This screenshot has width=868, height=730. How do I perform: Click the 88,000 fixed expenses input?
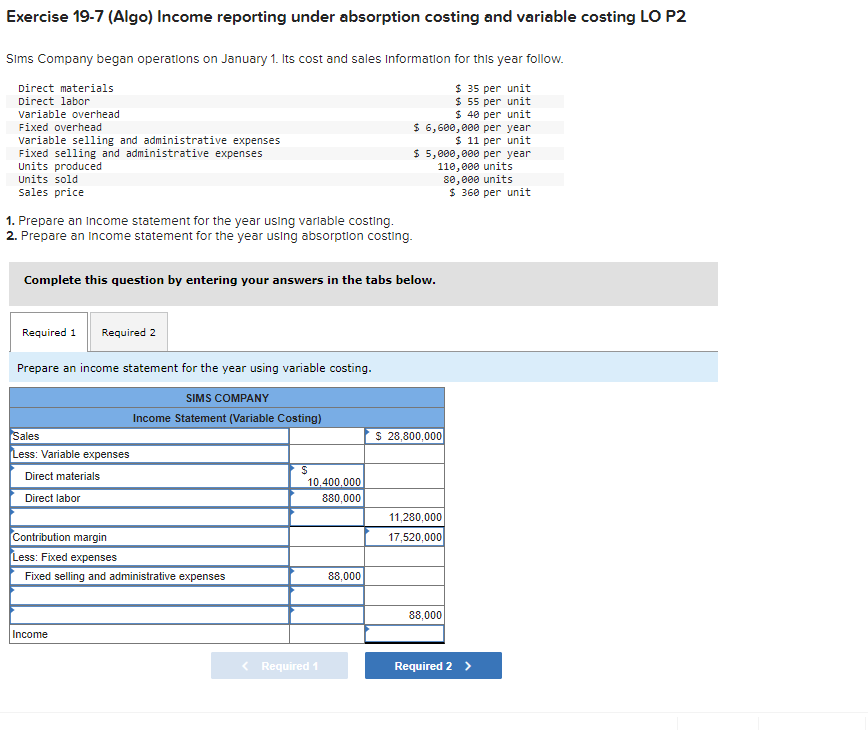pos(330,576)
